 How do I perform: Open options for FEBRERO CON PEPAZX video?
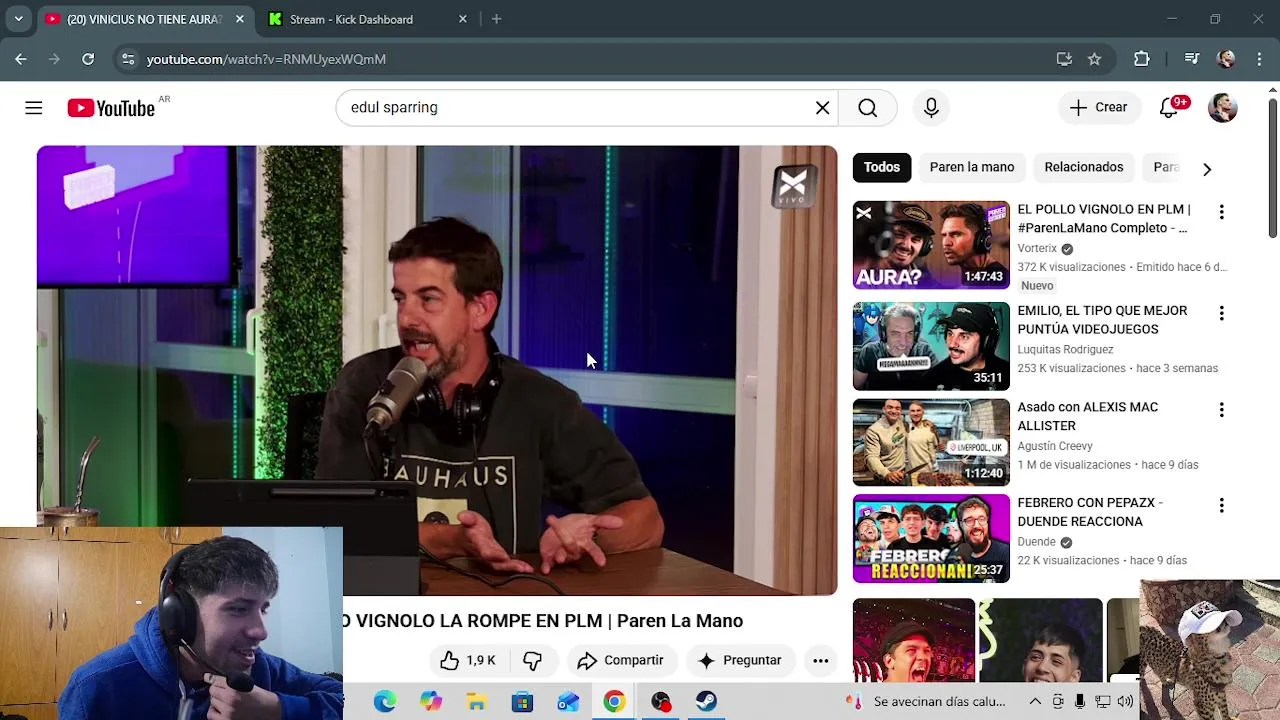click(x=1221, y=506)
